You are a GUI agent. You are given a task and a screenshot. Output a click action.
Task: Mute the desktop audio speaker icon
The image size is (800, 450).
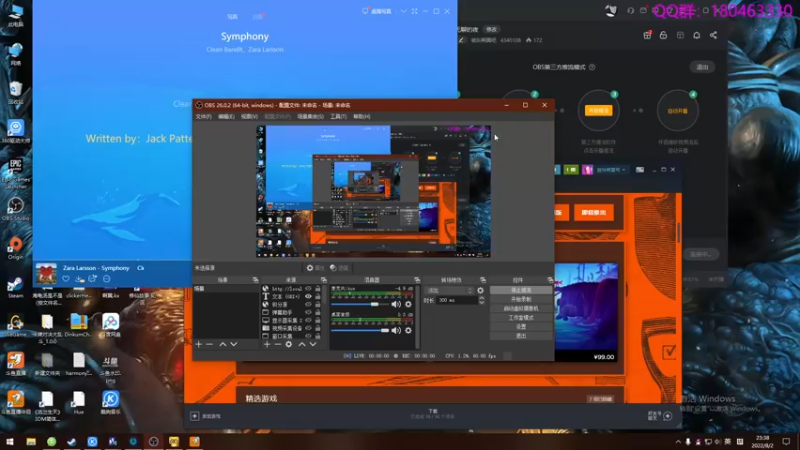pos(396,331)
